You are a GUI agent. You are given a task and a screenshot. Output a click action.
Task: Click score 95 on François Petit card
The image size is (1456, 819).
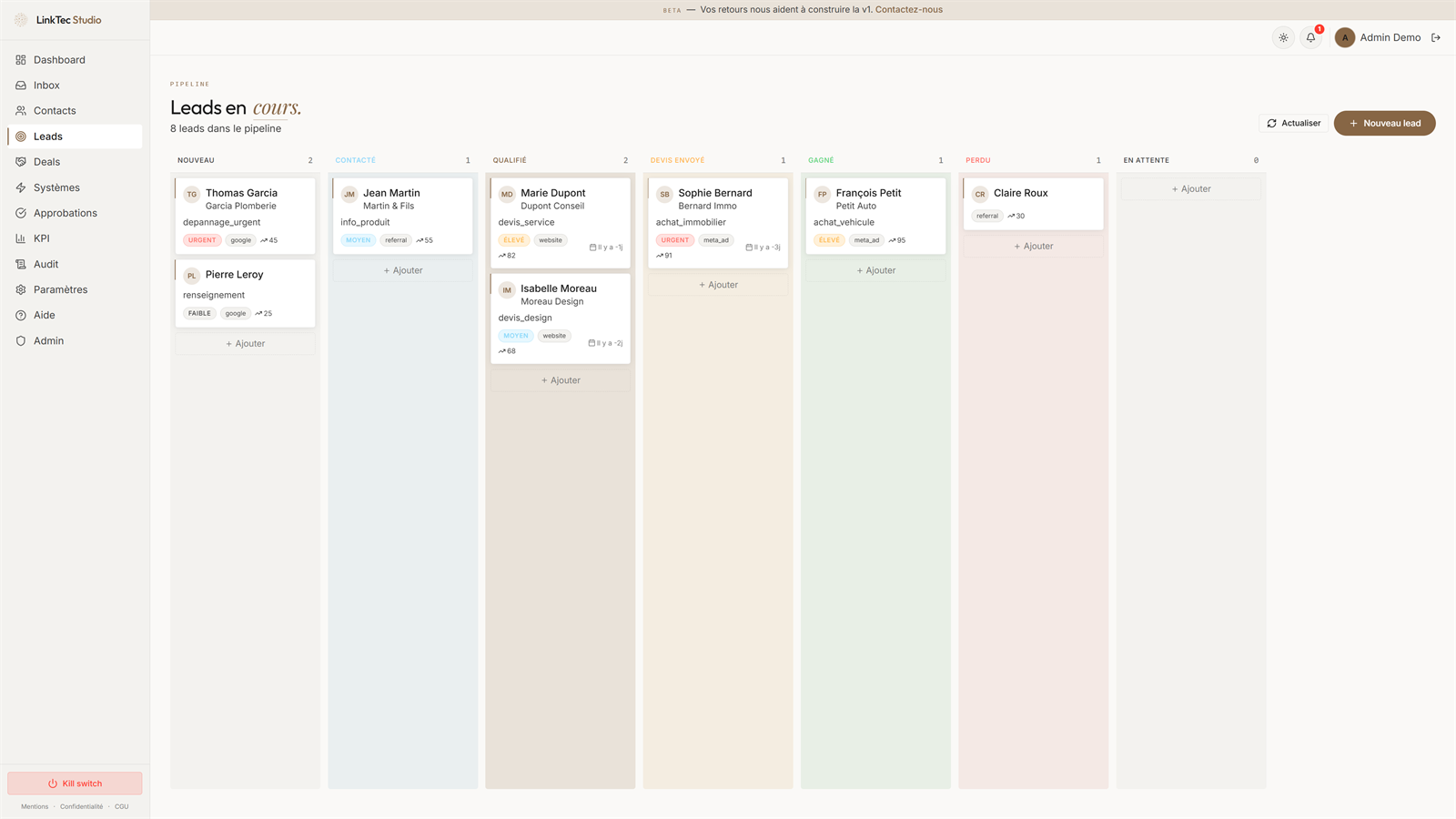897,240
